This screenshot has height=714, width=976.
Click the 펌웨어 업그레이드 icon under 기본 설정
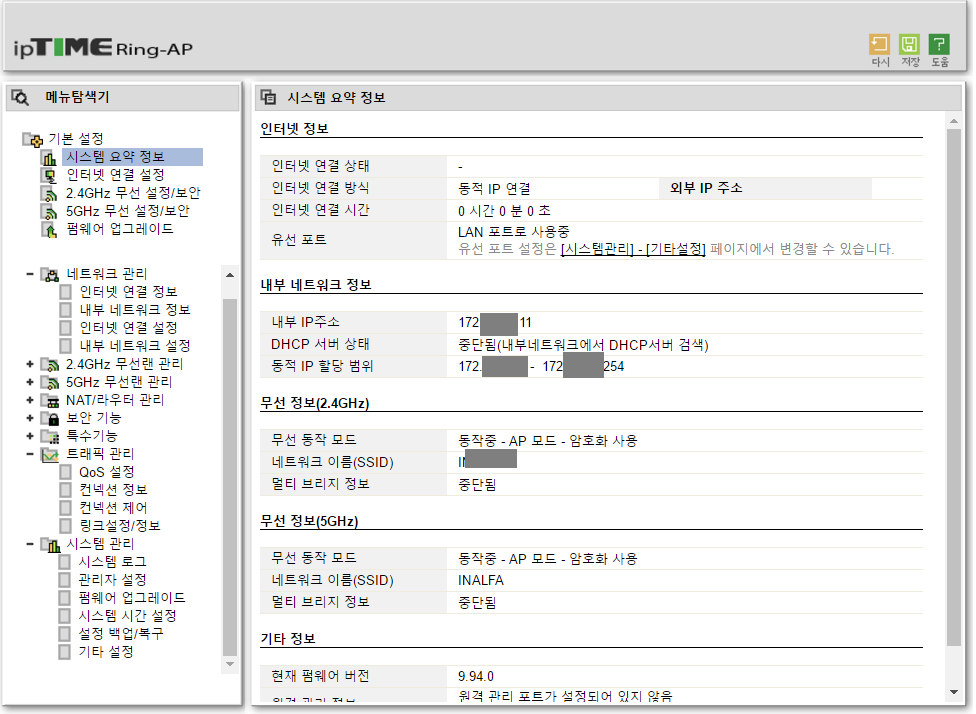coord(49,230)
